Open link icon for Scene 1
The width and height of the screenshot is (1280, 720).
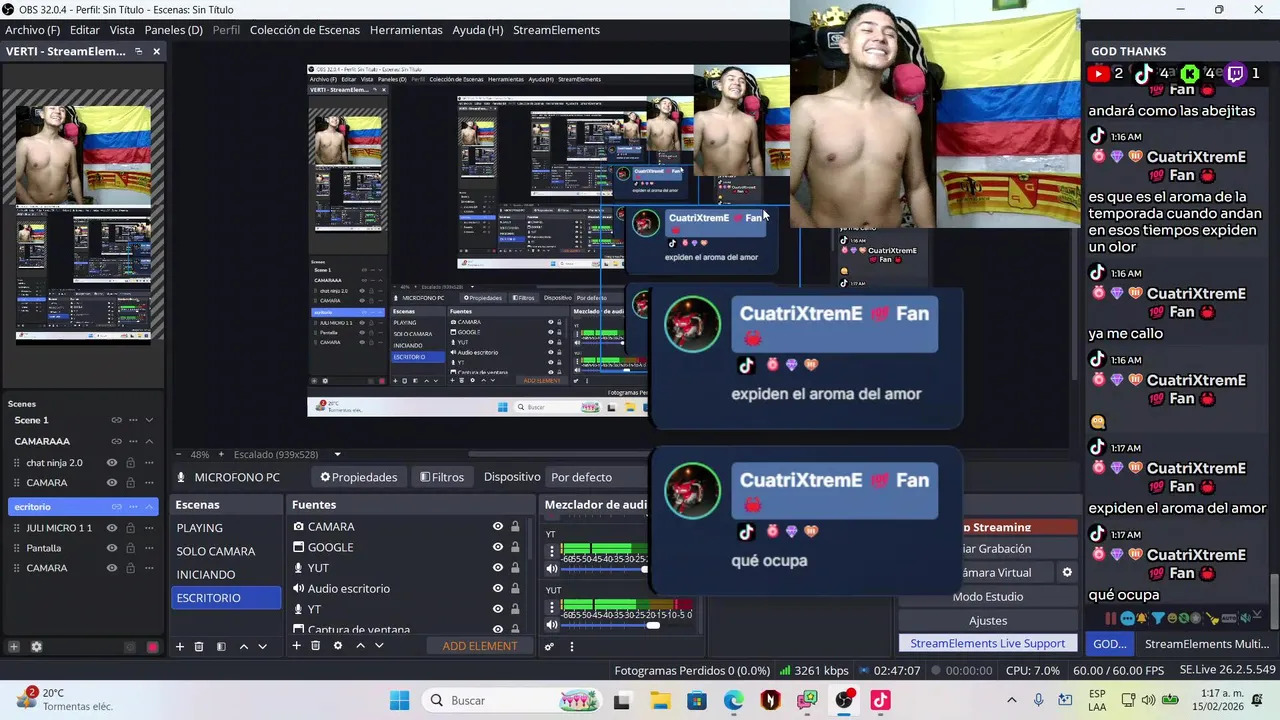pos(117,420)
